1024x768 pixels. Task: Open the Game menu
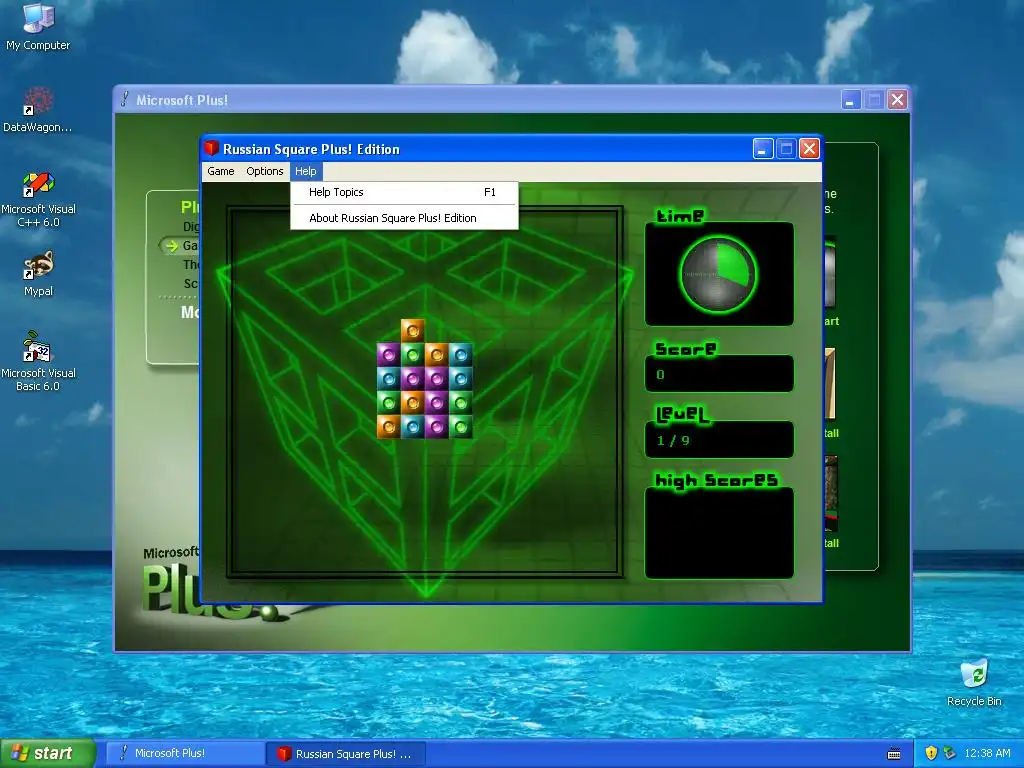[x=221, y=171]
